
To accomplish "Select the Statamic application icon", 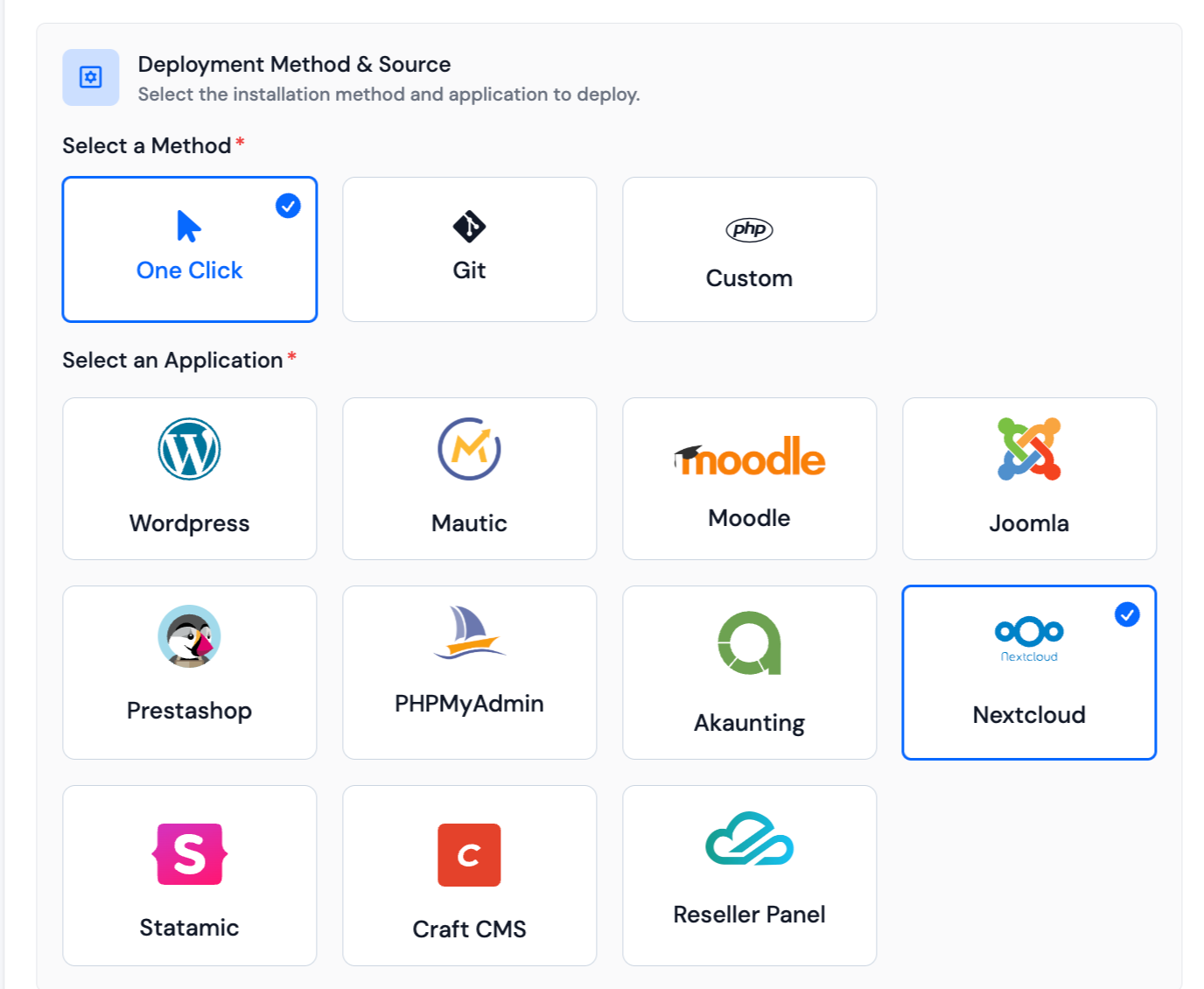I will click(x=189, y=855).
